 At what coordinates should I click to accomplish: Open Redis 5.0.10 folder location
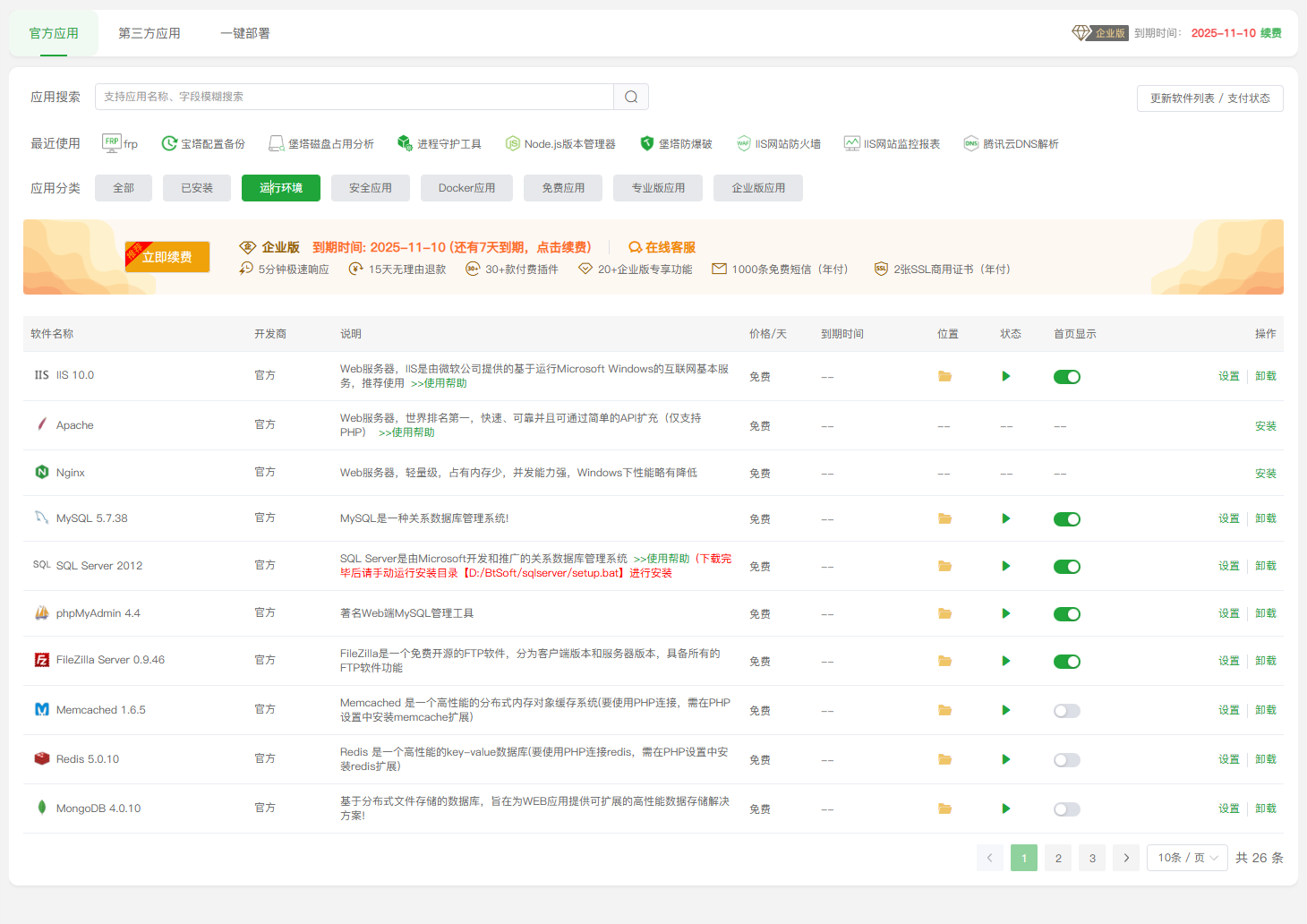[944, 759]
